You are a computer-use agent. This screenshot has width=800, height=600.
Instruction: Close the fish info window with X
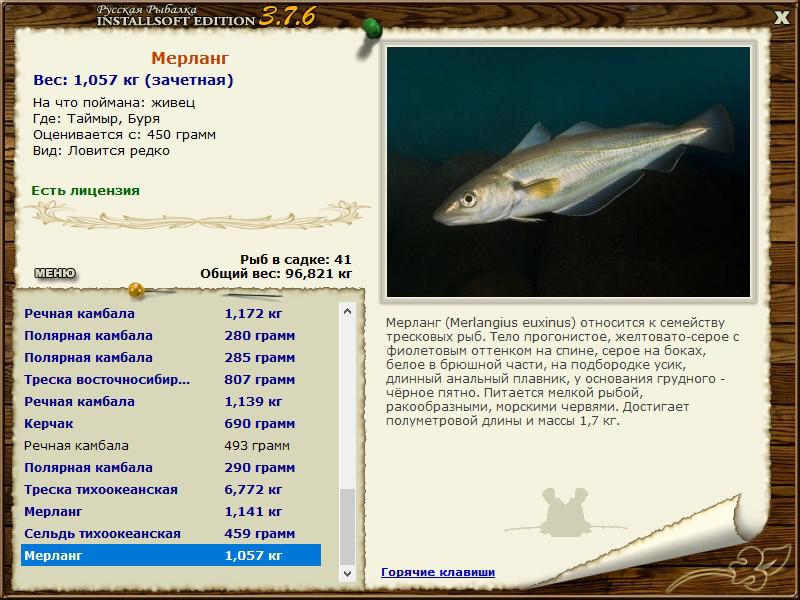(781, 17)
